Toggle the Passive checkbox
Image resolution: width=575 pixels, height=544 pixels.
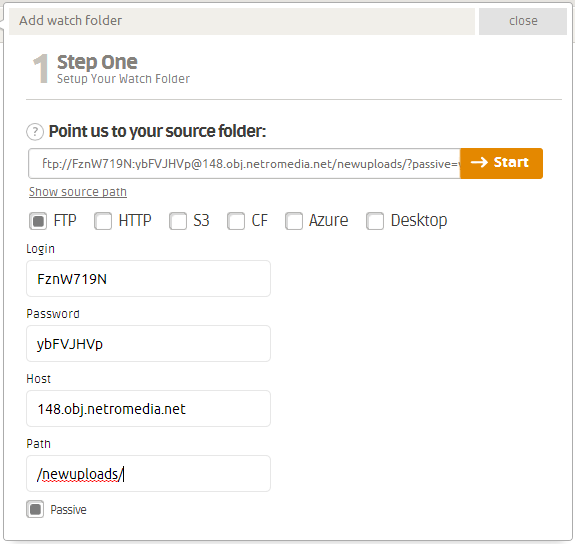35,509
